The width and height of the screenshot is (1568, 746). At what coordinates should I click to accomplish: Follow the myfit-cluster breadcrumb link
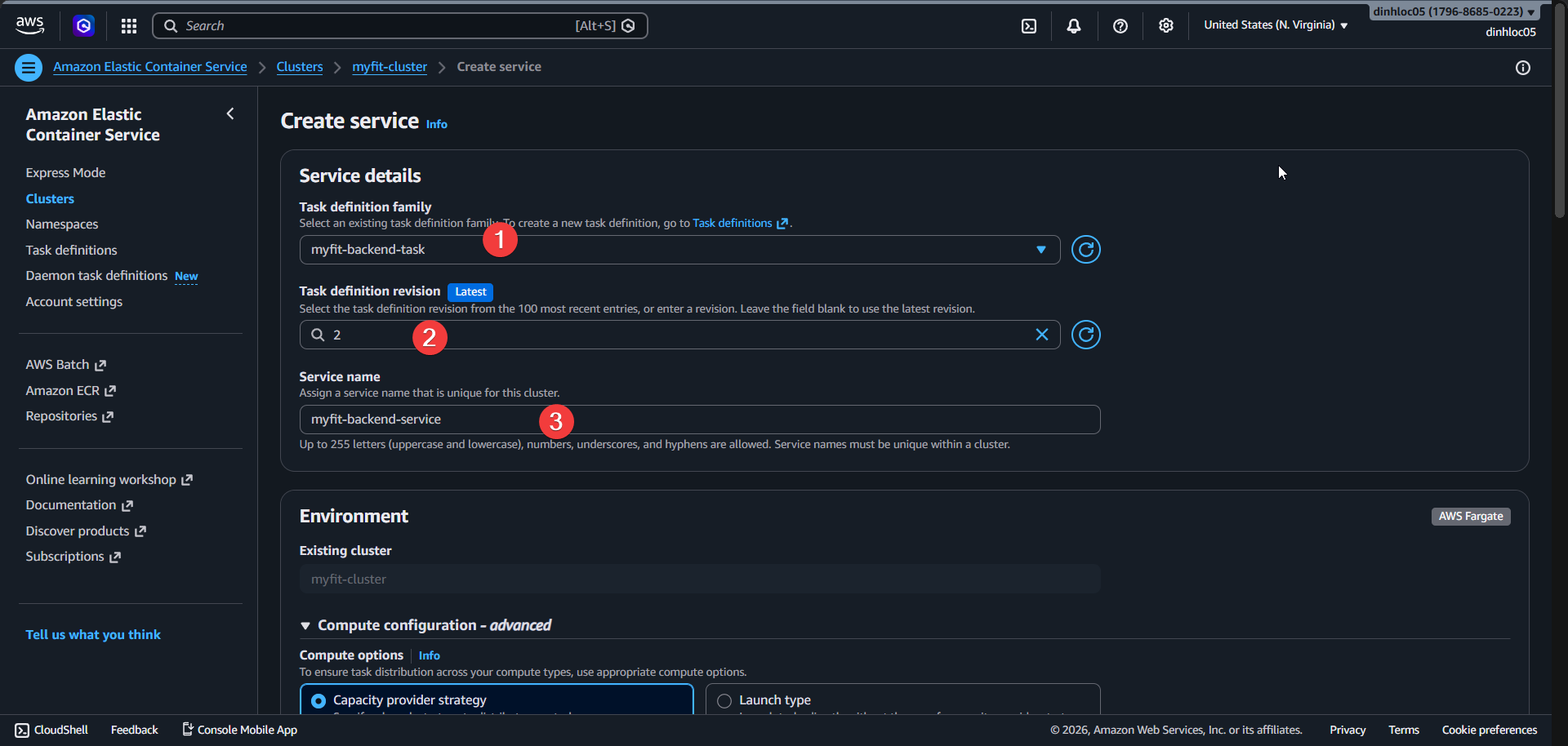click(389, 66)
